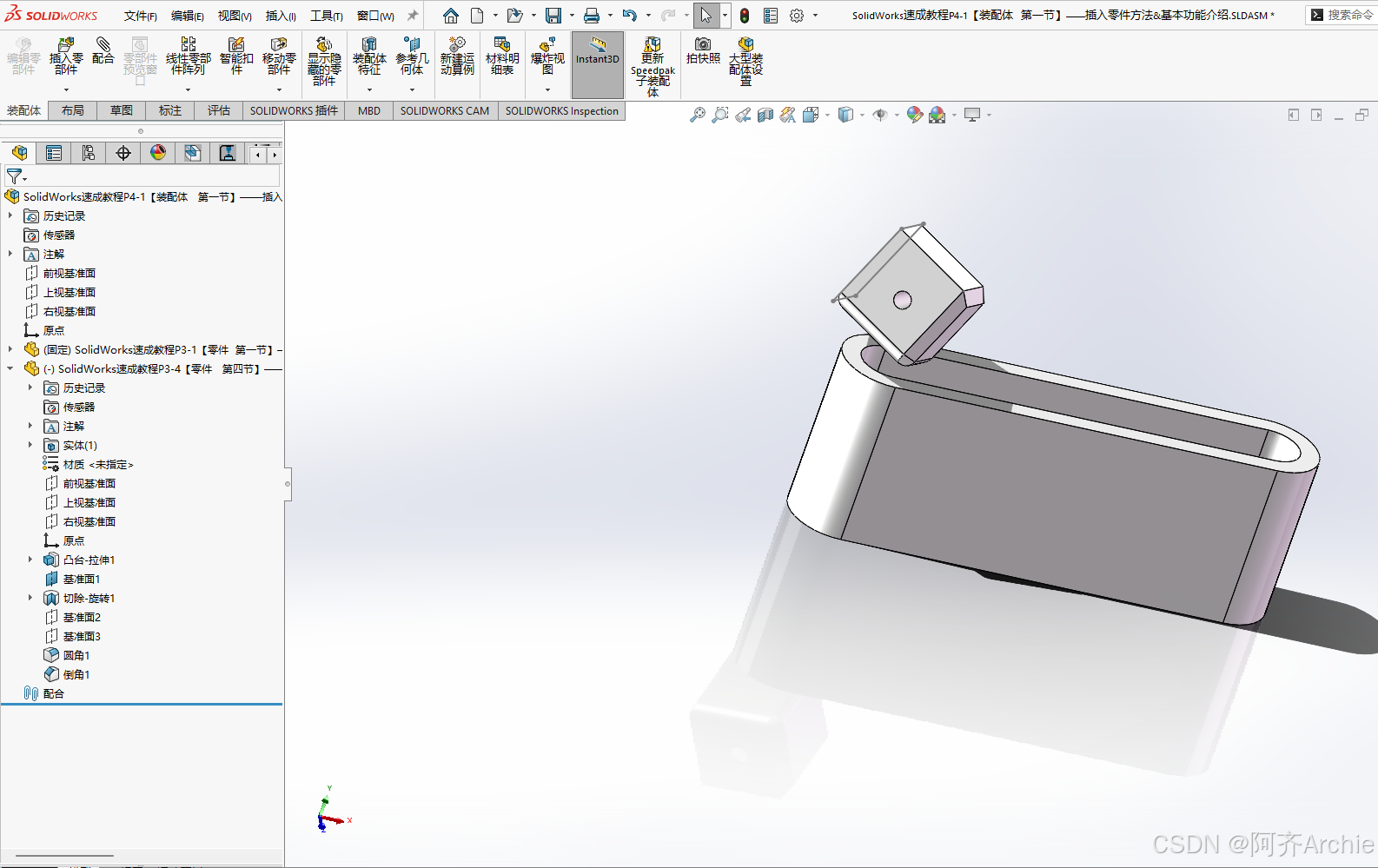Click the Home icon in title toolbar

coord(450,16)
